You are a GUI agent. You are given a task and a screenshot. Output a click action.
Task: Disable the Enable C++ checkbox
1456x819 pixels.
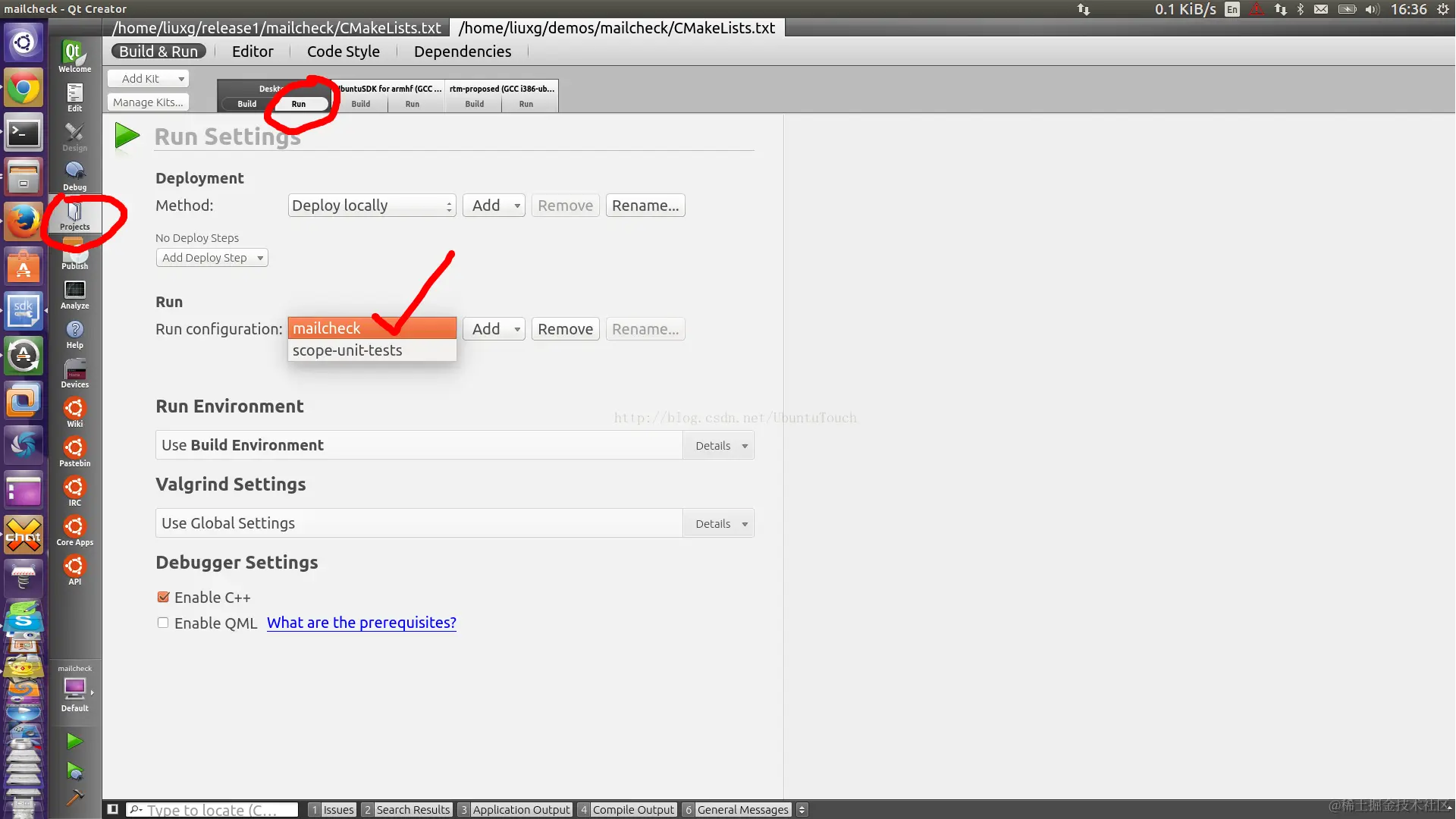pos(163,598)
